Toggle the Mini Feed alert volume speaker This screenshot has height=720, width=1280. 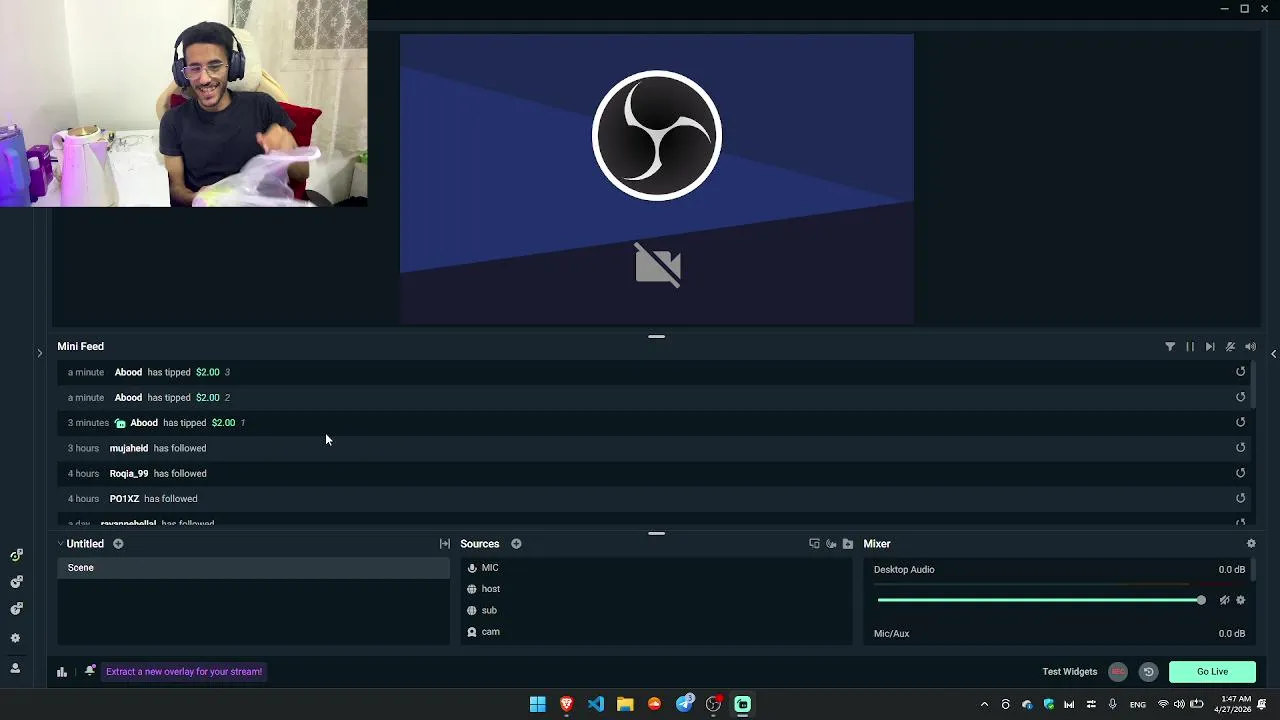click(1250, 346)
